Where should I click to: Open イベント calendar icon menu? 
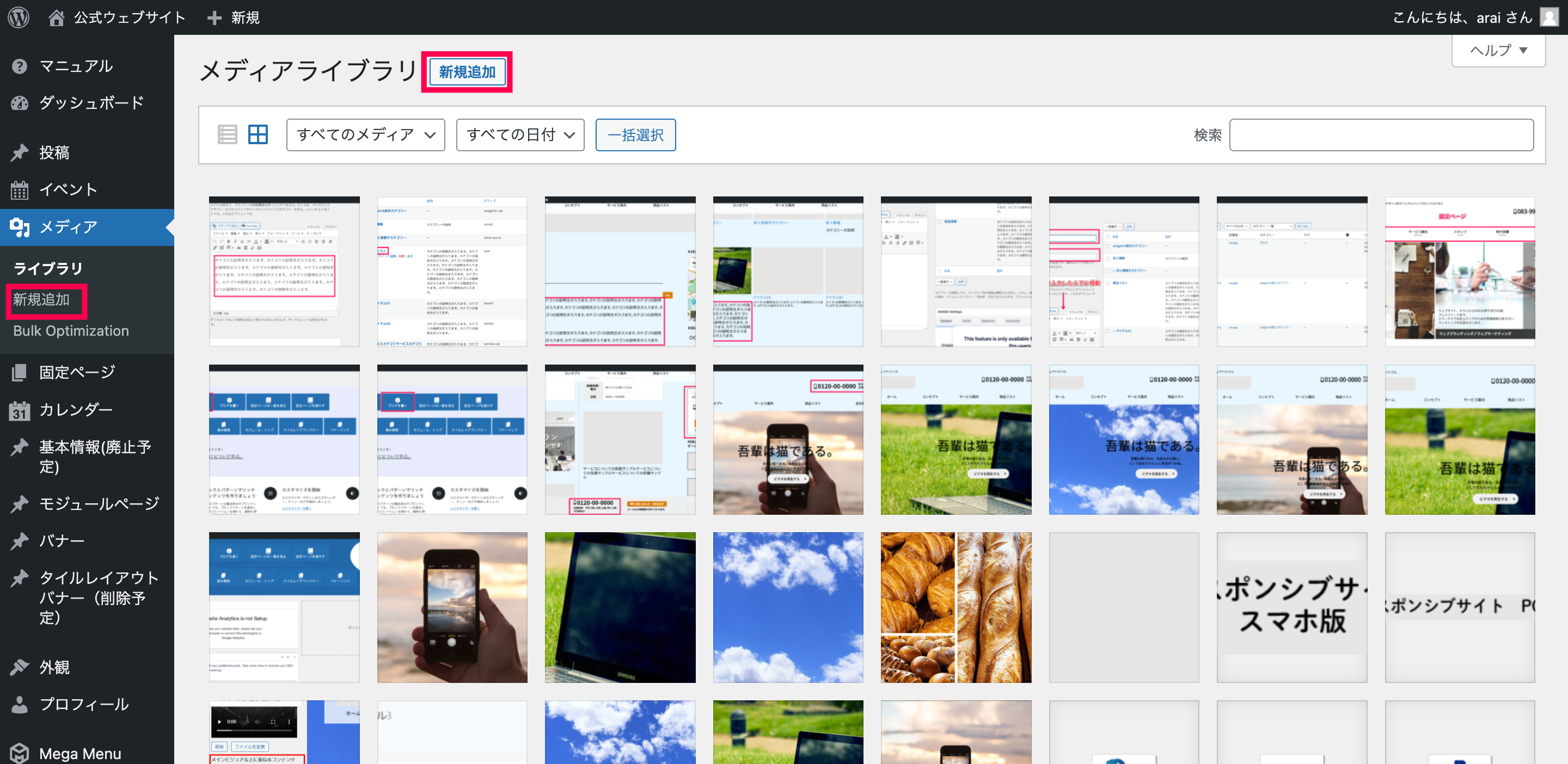(20, 190)
